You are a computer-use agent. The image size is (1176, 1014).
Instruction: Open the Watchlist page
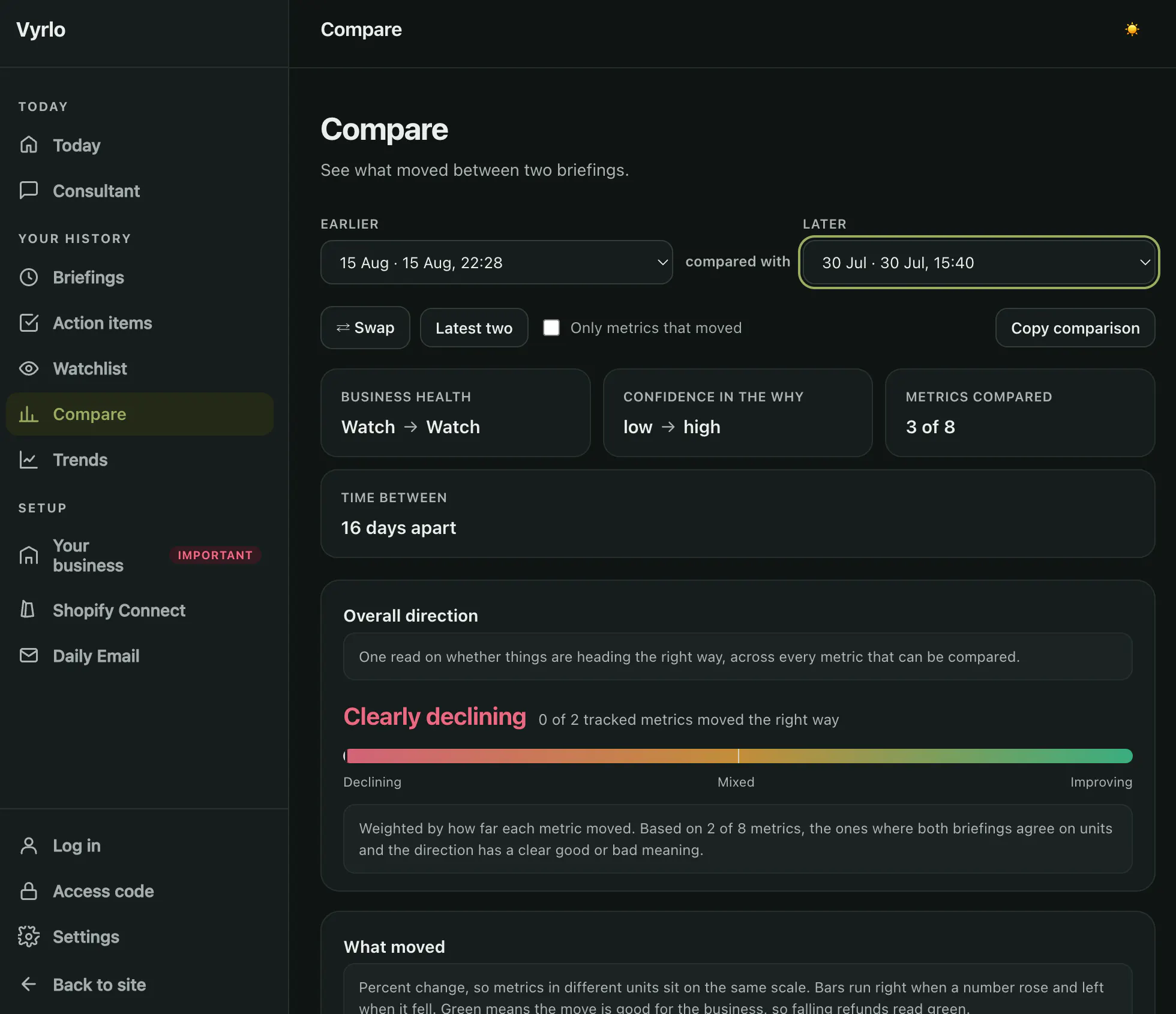(139, 368)
